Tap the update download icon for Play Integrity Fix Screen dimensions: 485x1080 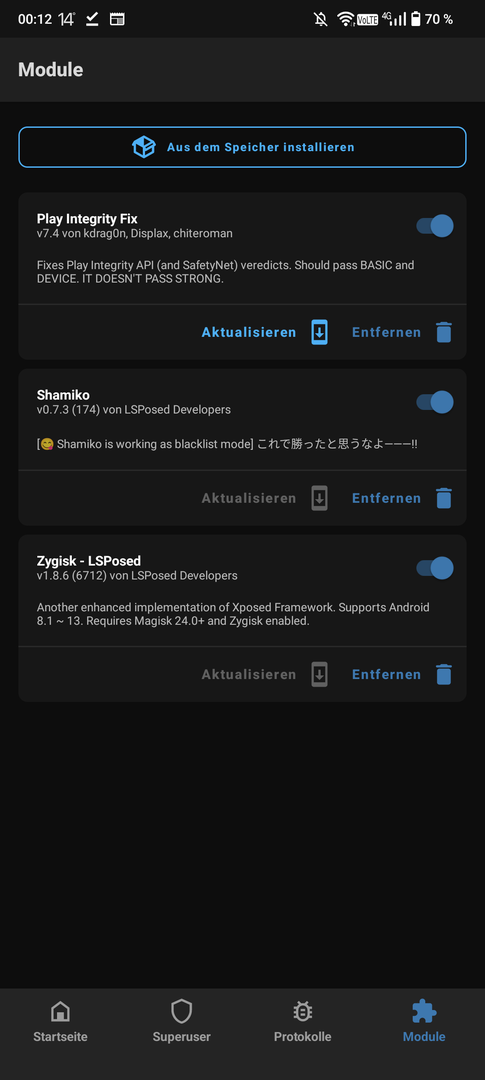319,332
